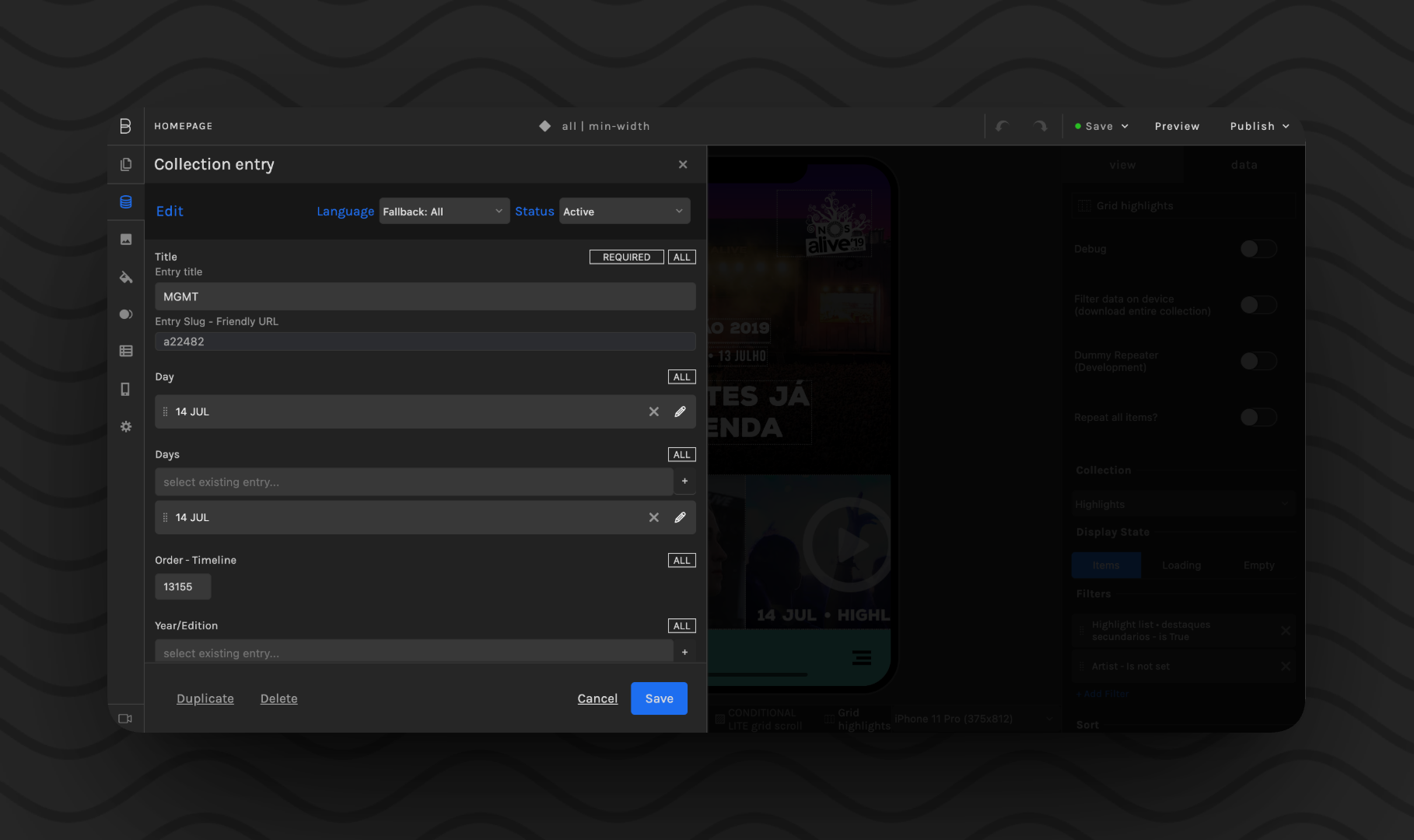Click the Entry title input field
This screenshot has width=1414, height=840.
tap(425, 296)
